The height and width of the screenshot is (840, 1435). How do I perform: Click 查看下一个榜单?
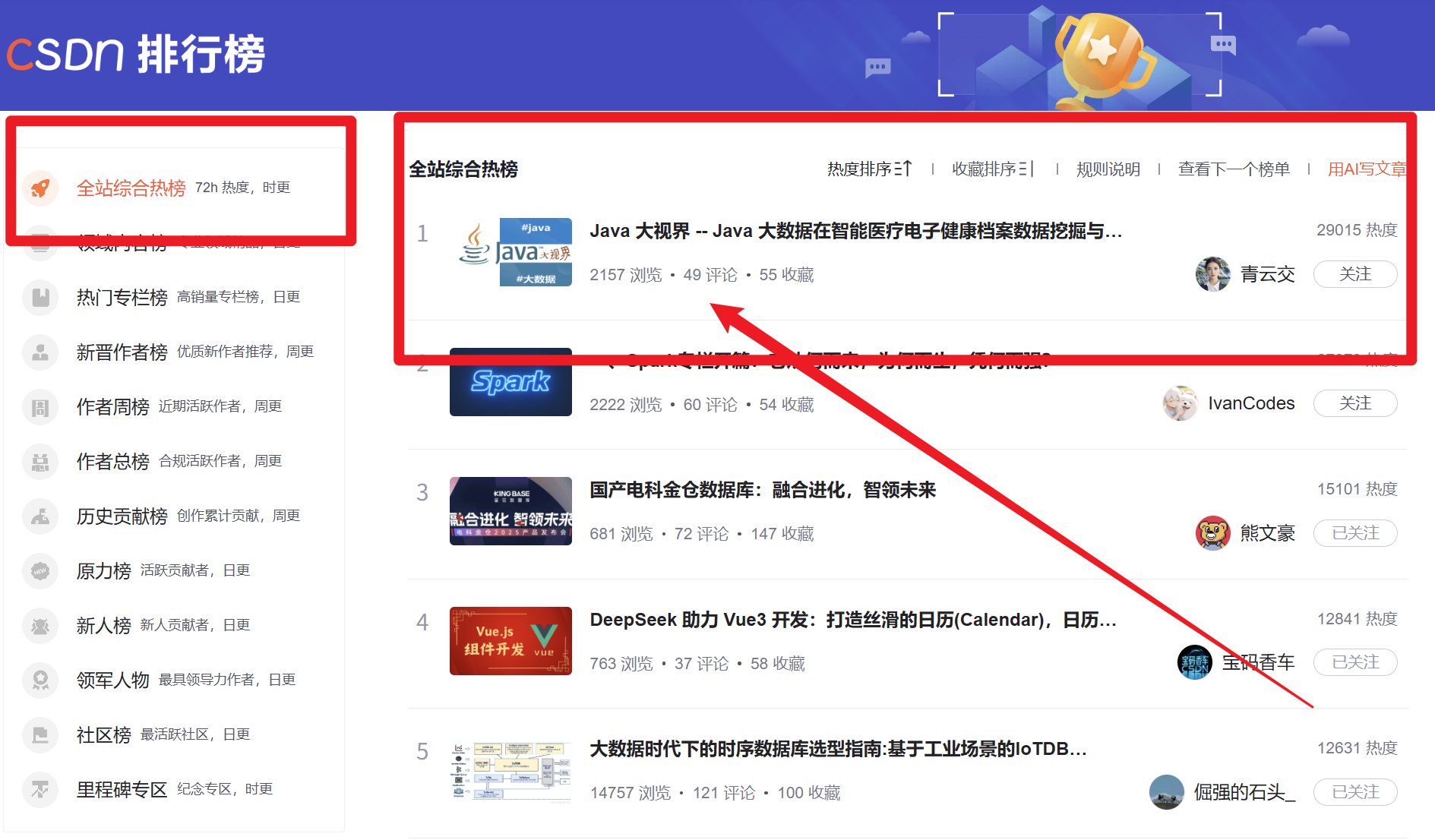pos(1234,169)
